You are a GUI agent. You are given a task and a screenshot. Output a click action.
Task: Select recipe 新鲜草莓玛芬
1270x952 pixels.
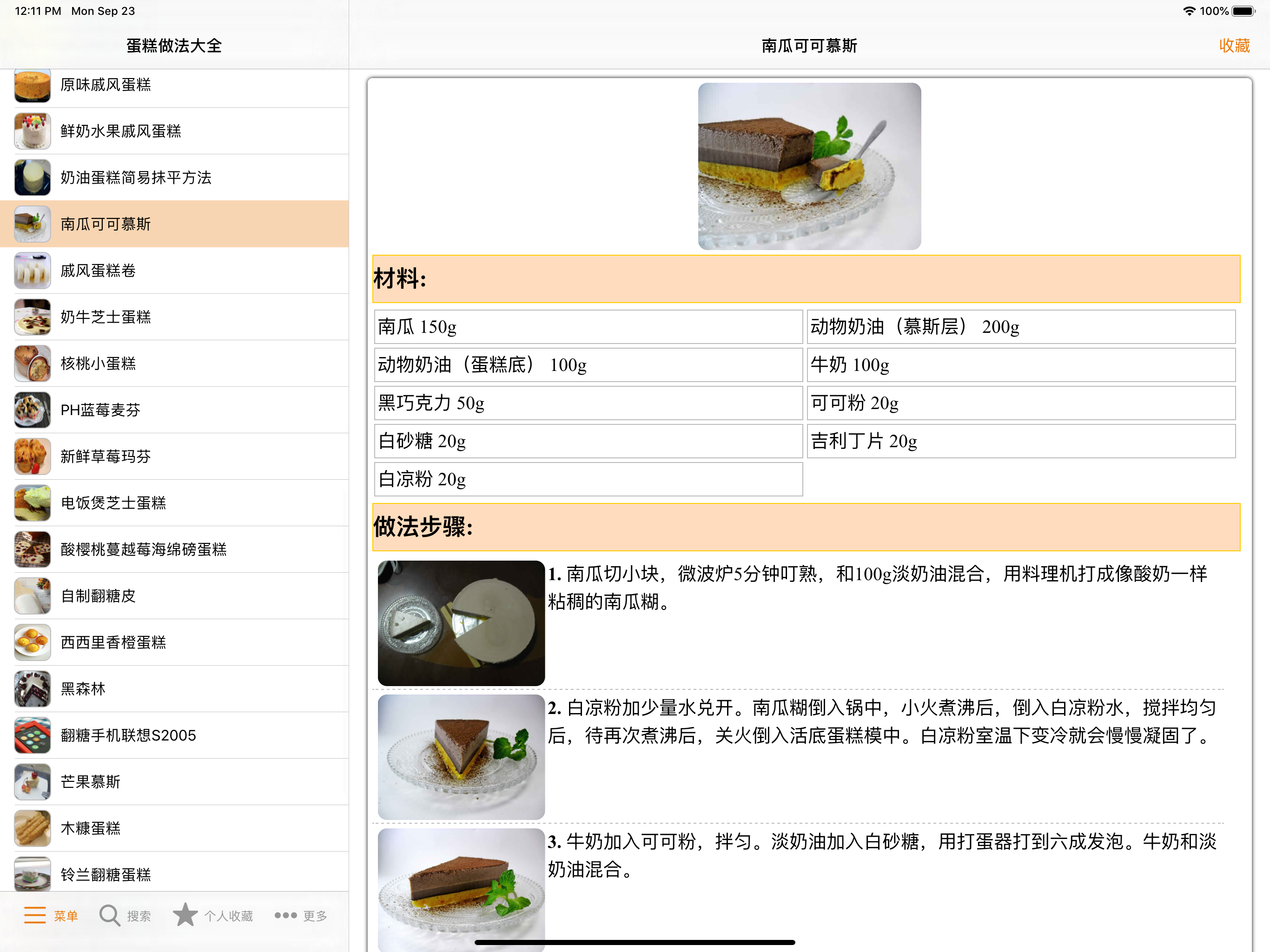(x=106, y=456)
